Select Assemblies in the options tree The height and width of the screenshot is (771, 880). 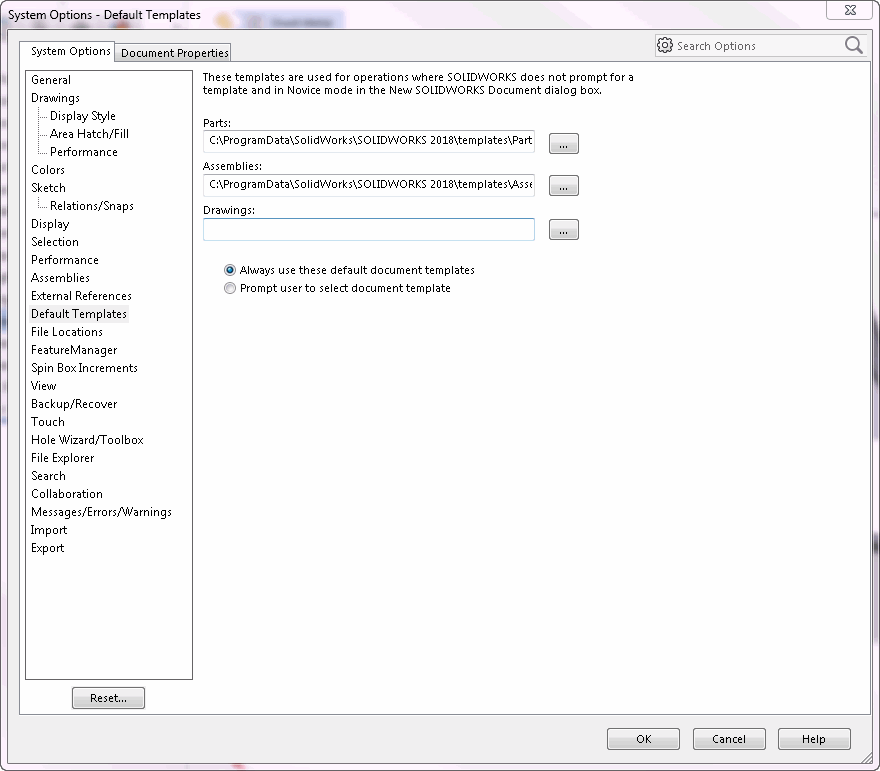[x=60, y=278]
